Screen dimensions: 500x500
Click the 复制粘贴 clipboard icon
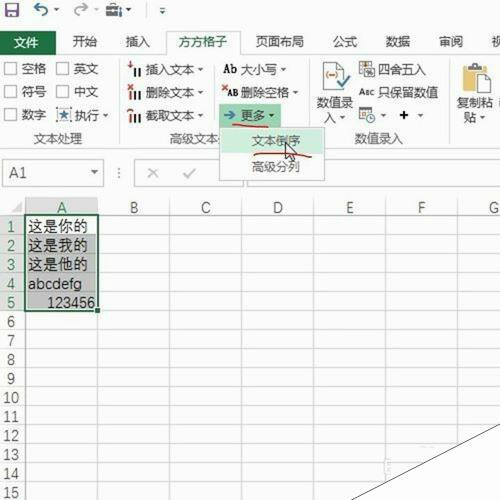point(477,78)
